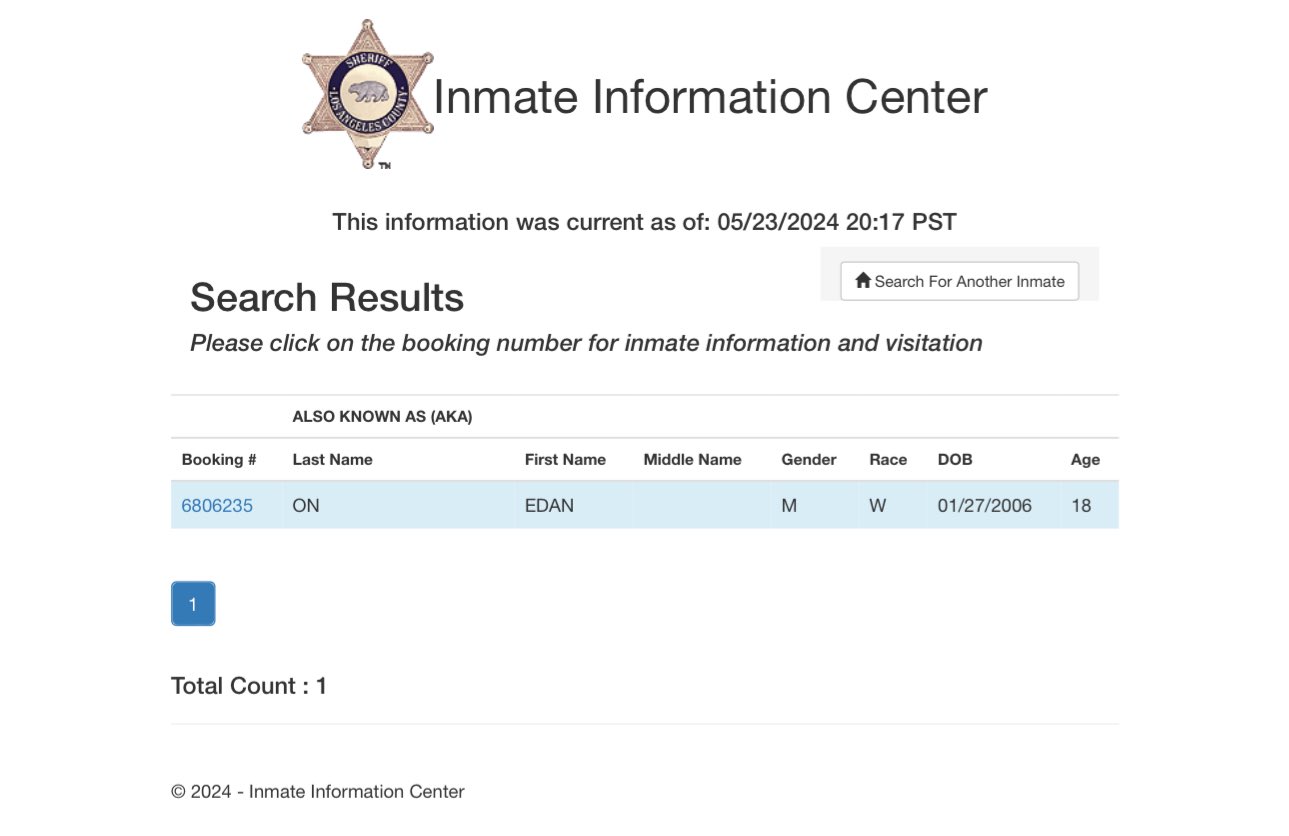Click the Los Angeles County Sheriff badge logo
Viewport: 1289px width, 836px height.
pos(368,95)
